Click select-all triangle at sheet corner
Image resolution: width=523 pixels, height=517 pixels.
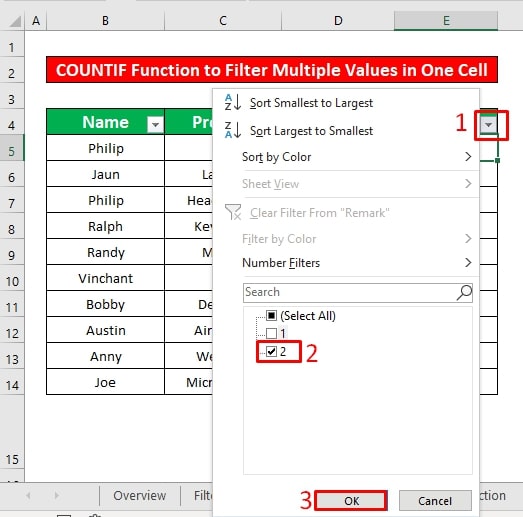click(15, 21)
